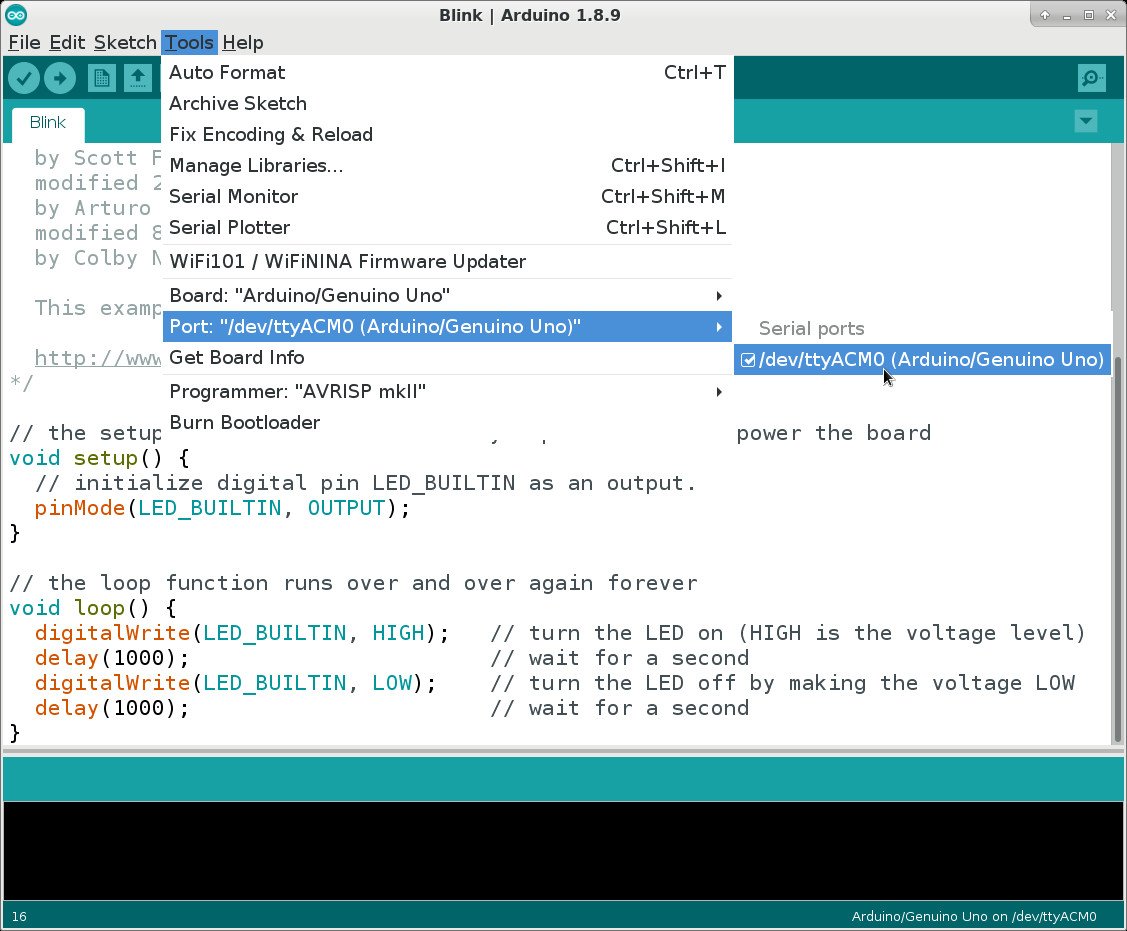Click the Upload arrow toolbar icon
The width and height of the screenshot is (1127, 931).
click(60, 78)
